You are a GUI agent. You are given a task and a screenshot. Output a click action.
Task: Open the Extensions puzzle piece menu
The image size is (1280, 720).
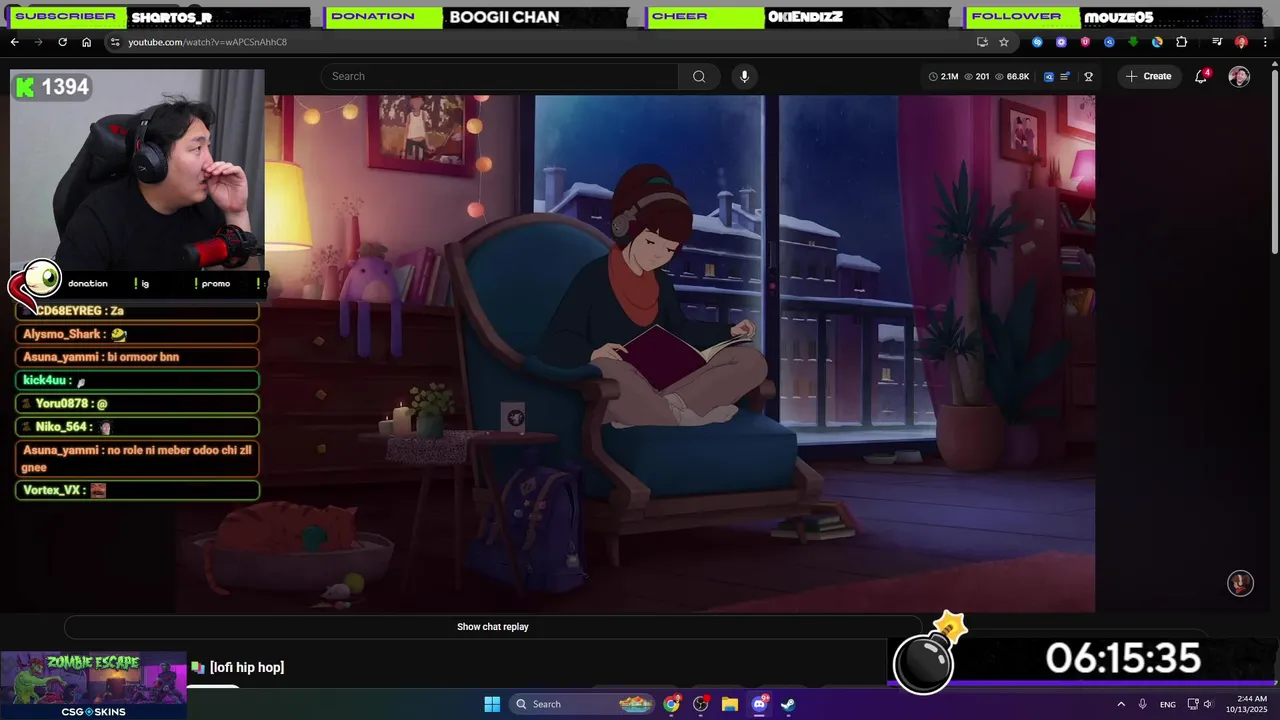[x=1181, y=42]
